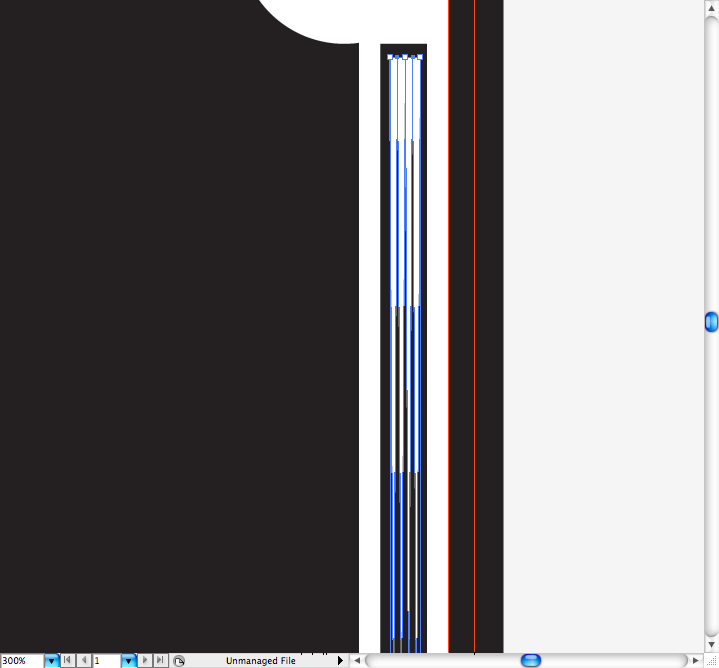Click the artboard number field showing 1

[107, 661]
